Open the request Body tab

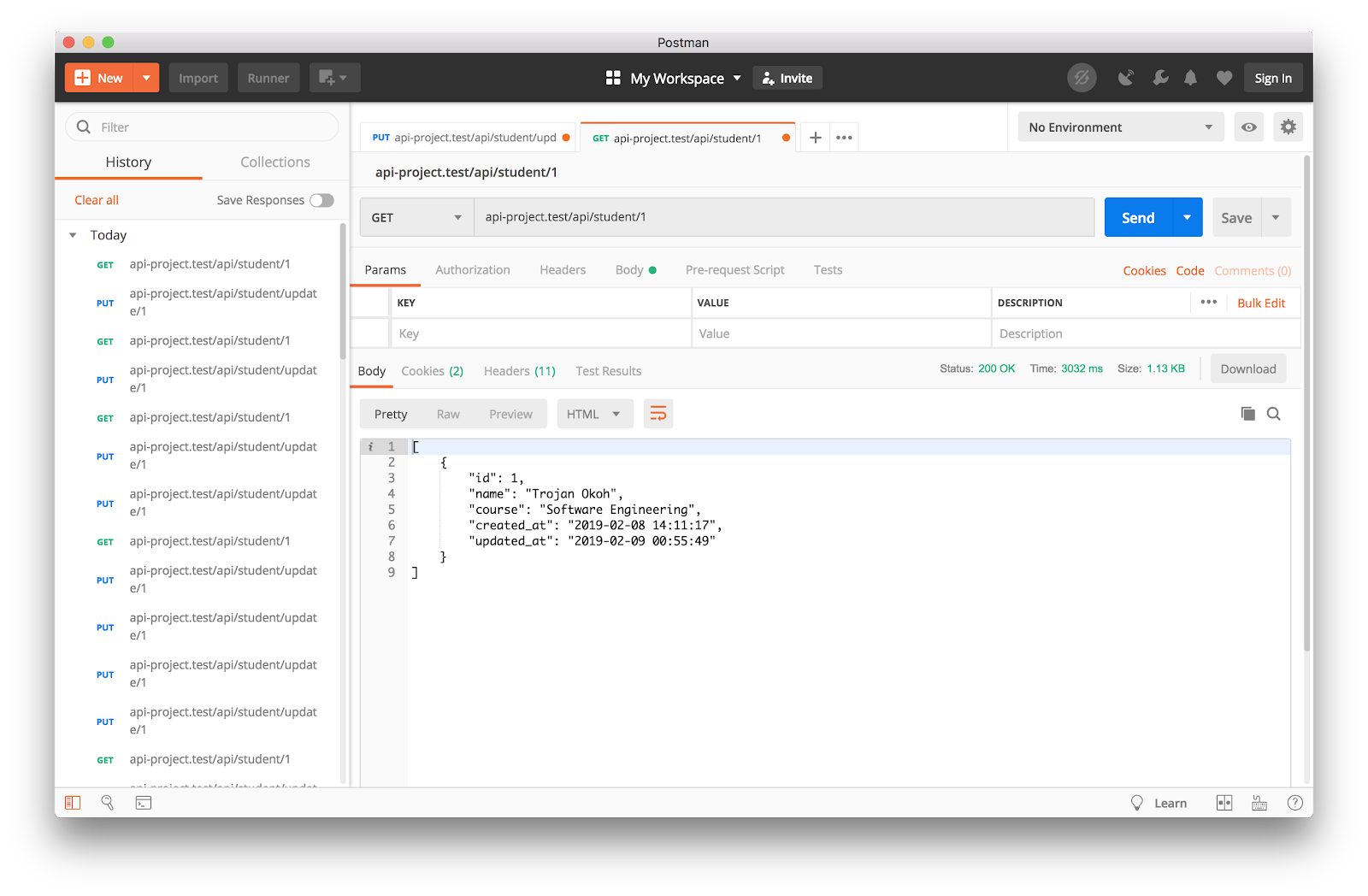635,270
